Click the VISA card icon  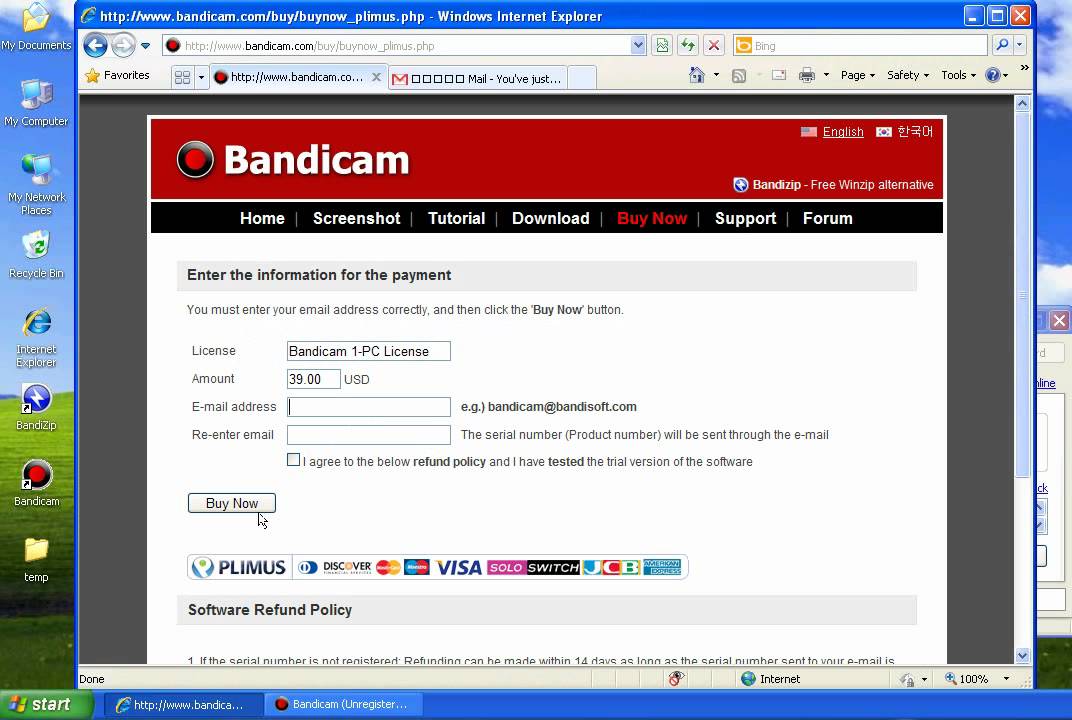(457, 567)
